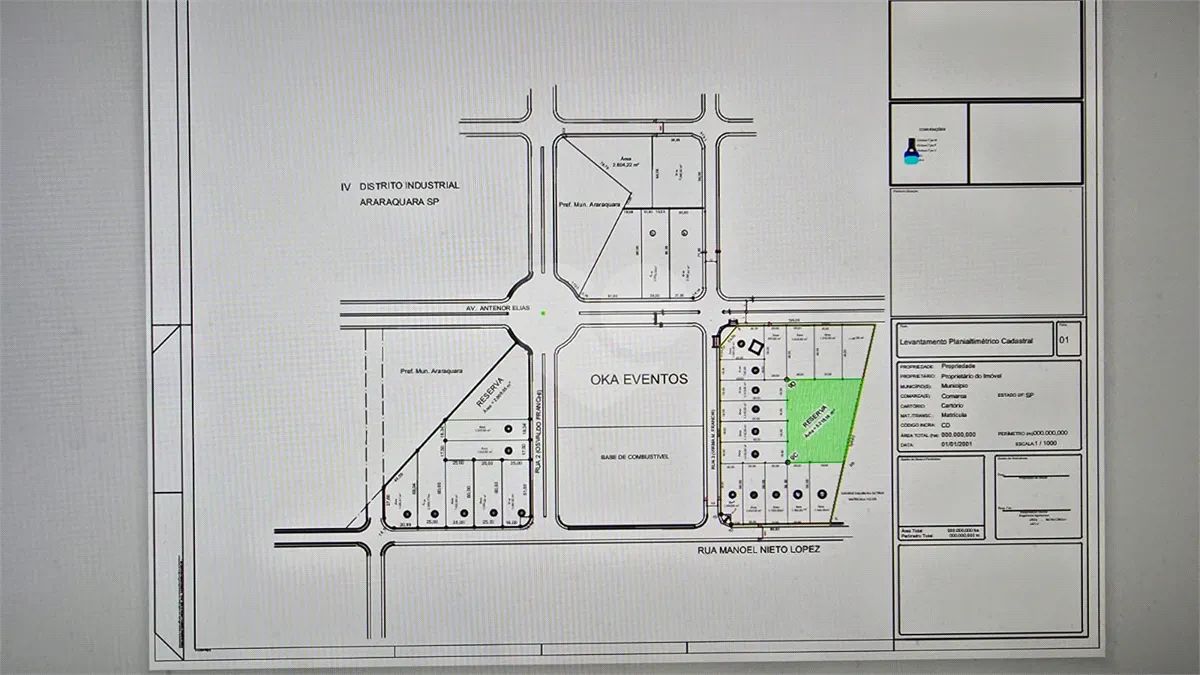Click the scale value '1 / 1000'
Viewport: 1200px width, 675px height.
pyautogui.click(x=1045, y=443)
